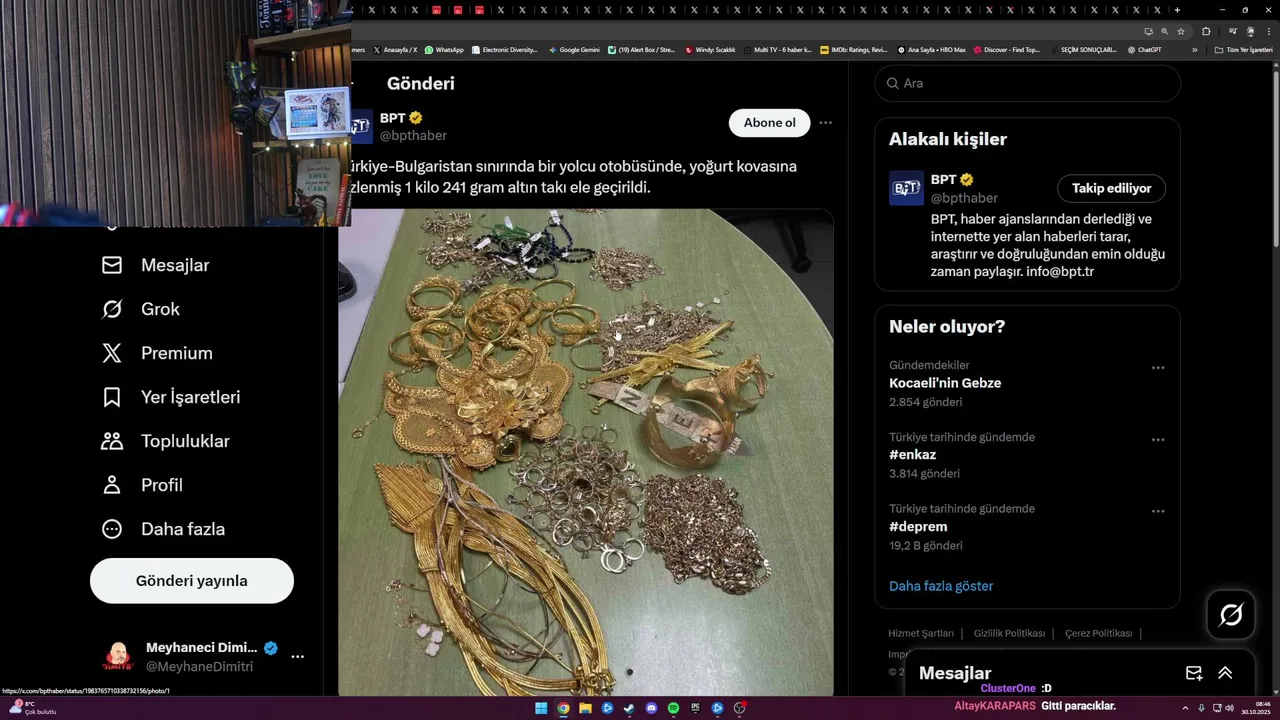
Task: Open IMDb Ratings bookmark
Action: [x=853, y=49]
